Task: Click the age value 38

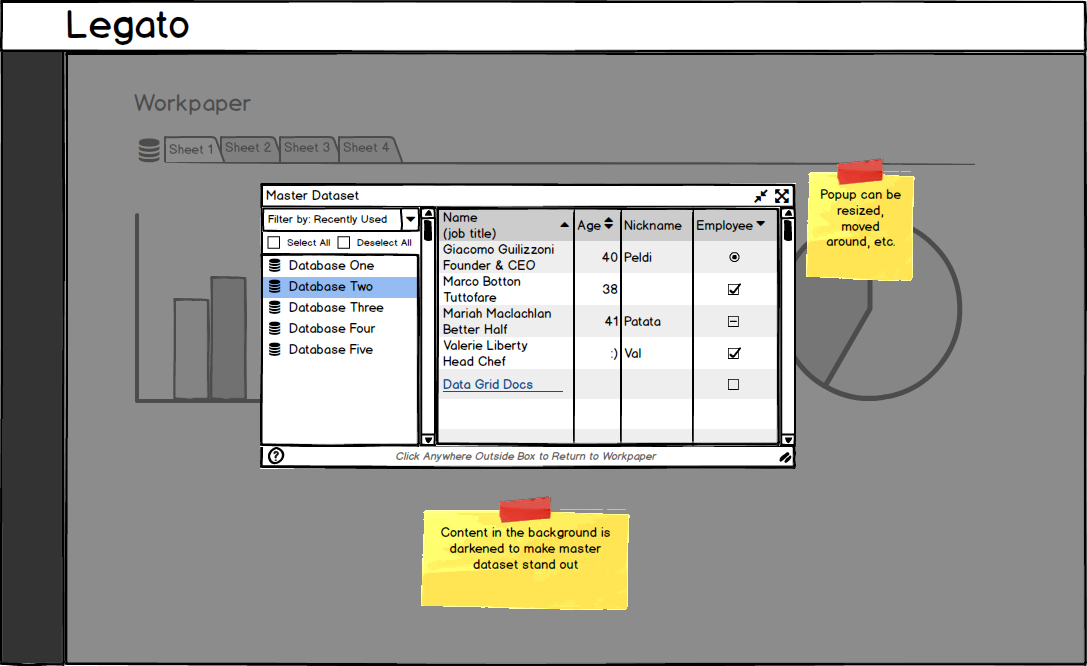Action: tap(609, 289)
